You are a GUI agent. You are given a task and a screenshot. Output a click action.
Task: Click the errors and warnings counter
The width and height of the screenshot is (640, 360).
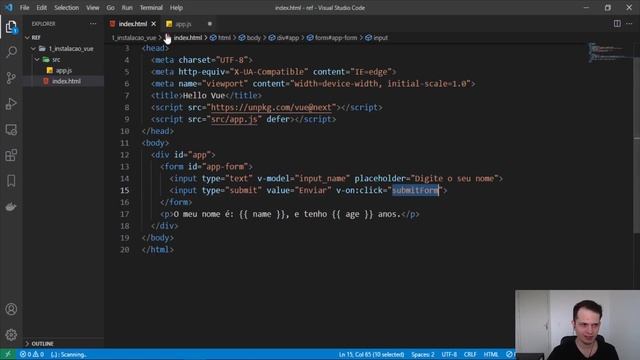(x=32, y=354)
